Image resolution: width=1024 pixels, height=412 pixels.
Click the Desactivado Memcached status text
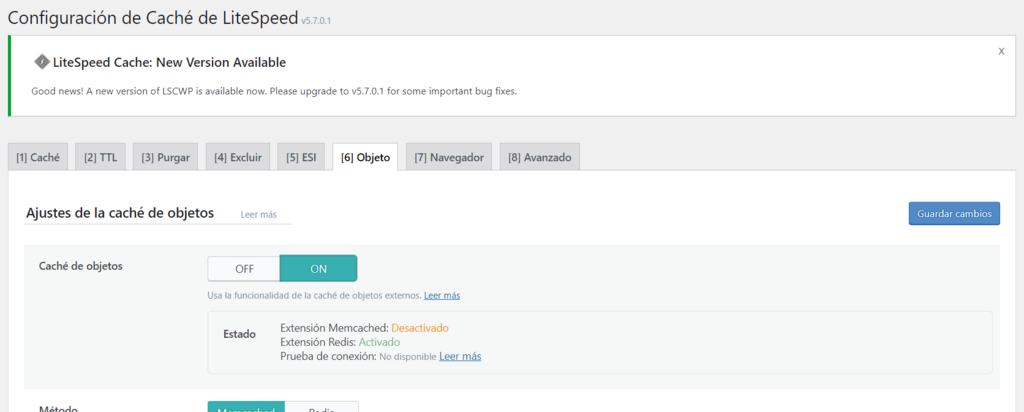(420, 328)
